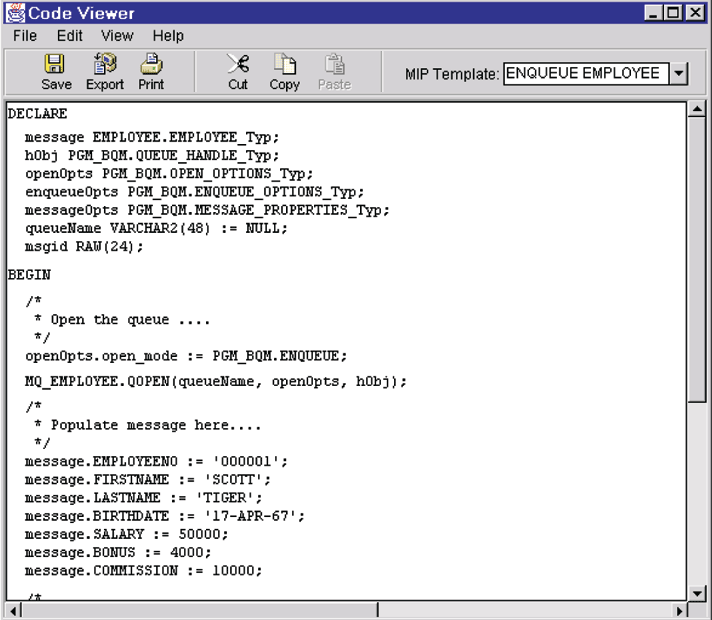
Task: Click the Cut scissors icon
Action: coord(238,65)
